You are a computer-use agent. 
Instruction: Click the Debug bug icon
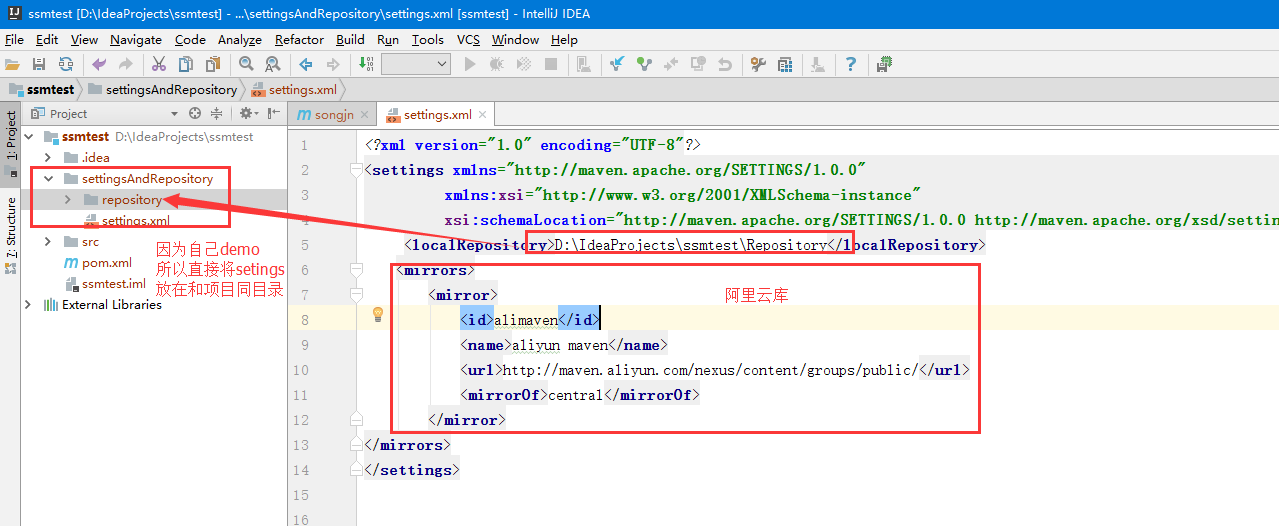pos(497,64)
